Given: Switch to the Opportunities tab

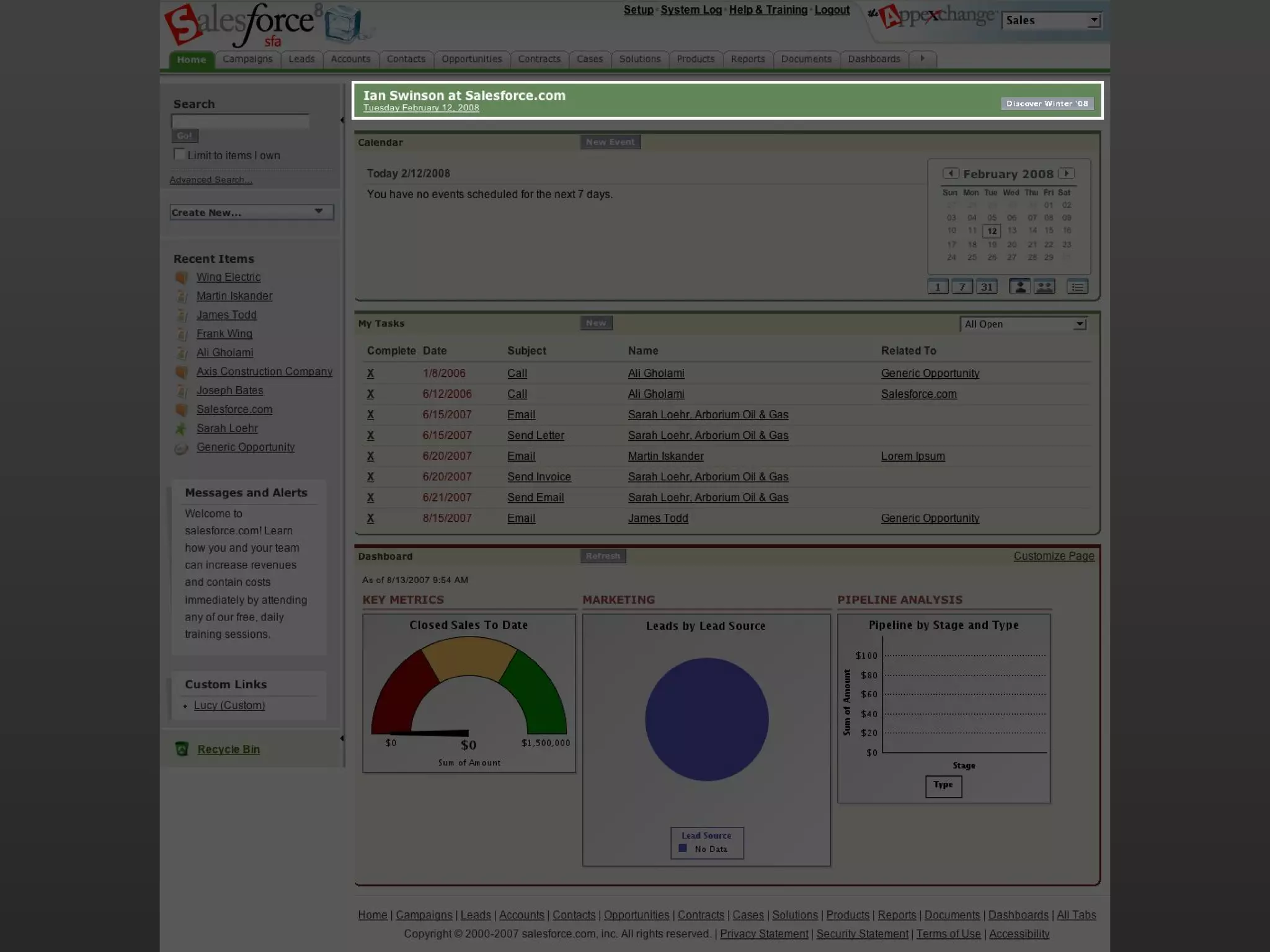Looking at the screenshot, I should pos(471,59).
